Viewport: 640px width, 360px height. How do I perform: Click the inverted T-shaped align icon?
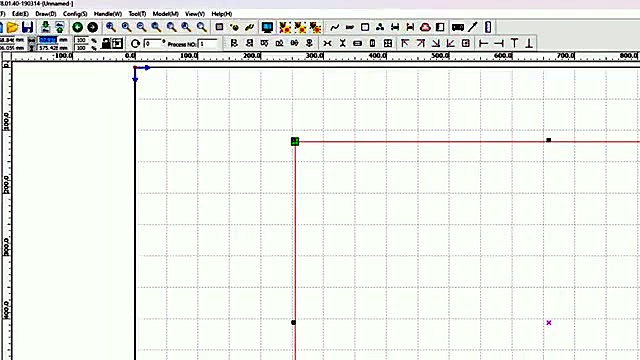[x=529, y=43]
